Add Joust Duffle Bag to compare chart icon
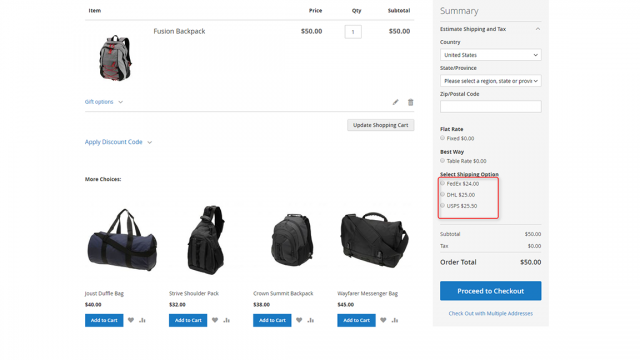The height and width of the screenshot is (360, 640). pos(142,320)
